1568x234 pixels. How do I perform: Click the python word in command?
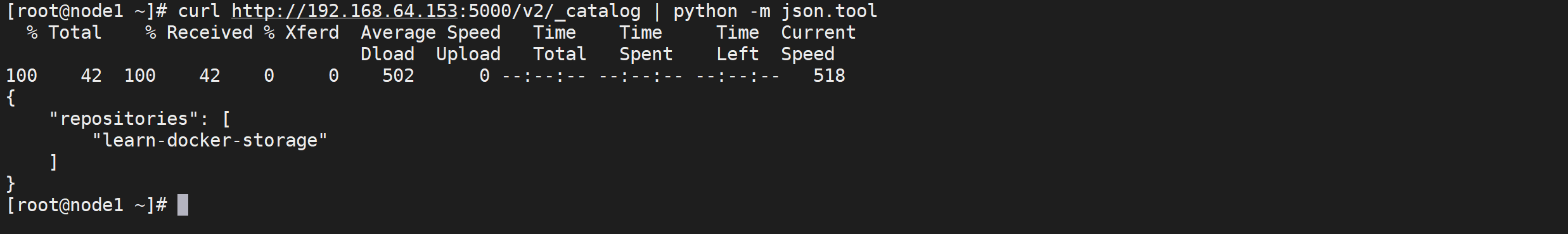pos(705,11)
